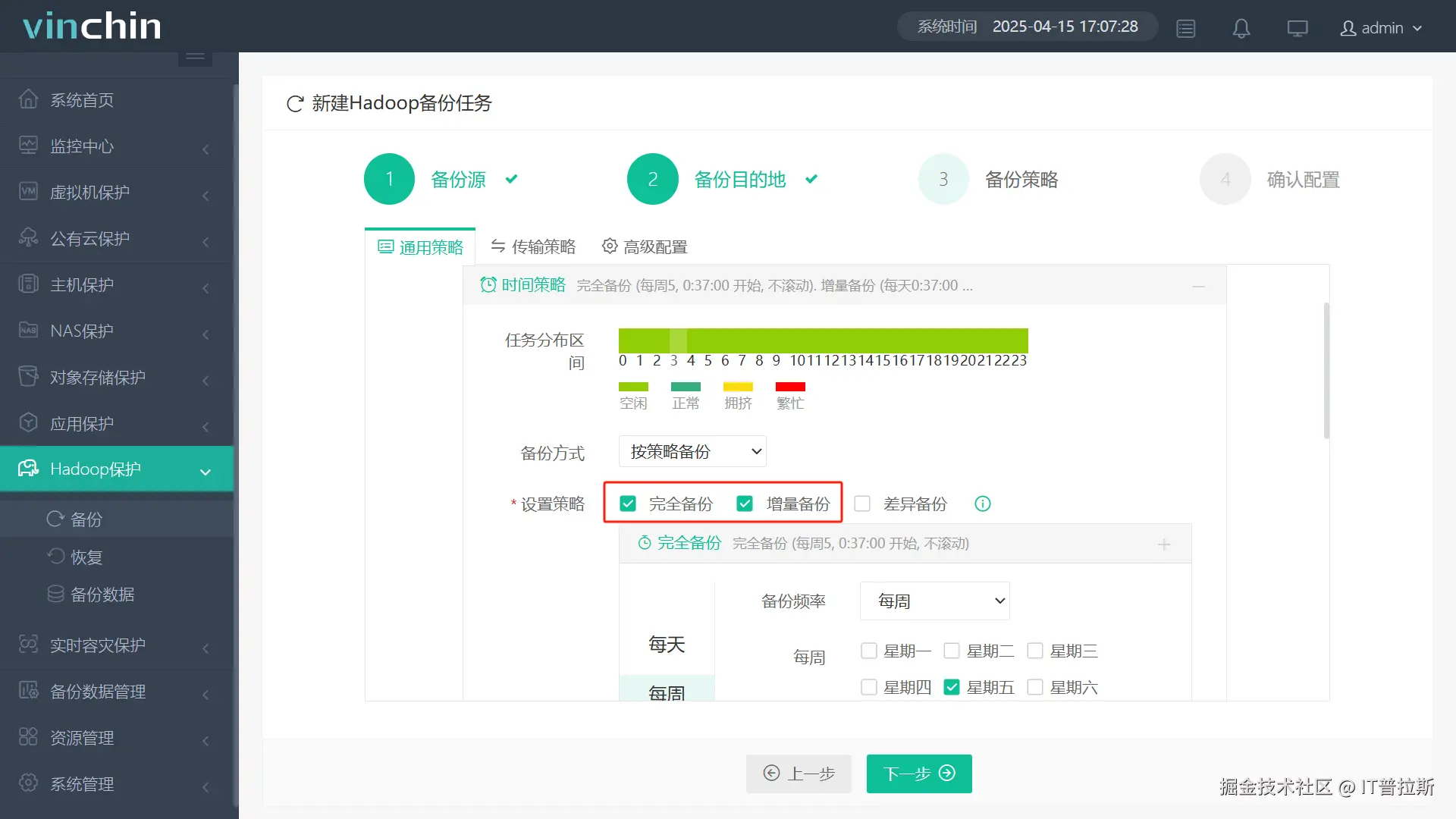Collapse the 时间策略 panel with minus icon
Screen dimensions: 1456x819
(1198, 286)
